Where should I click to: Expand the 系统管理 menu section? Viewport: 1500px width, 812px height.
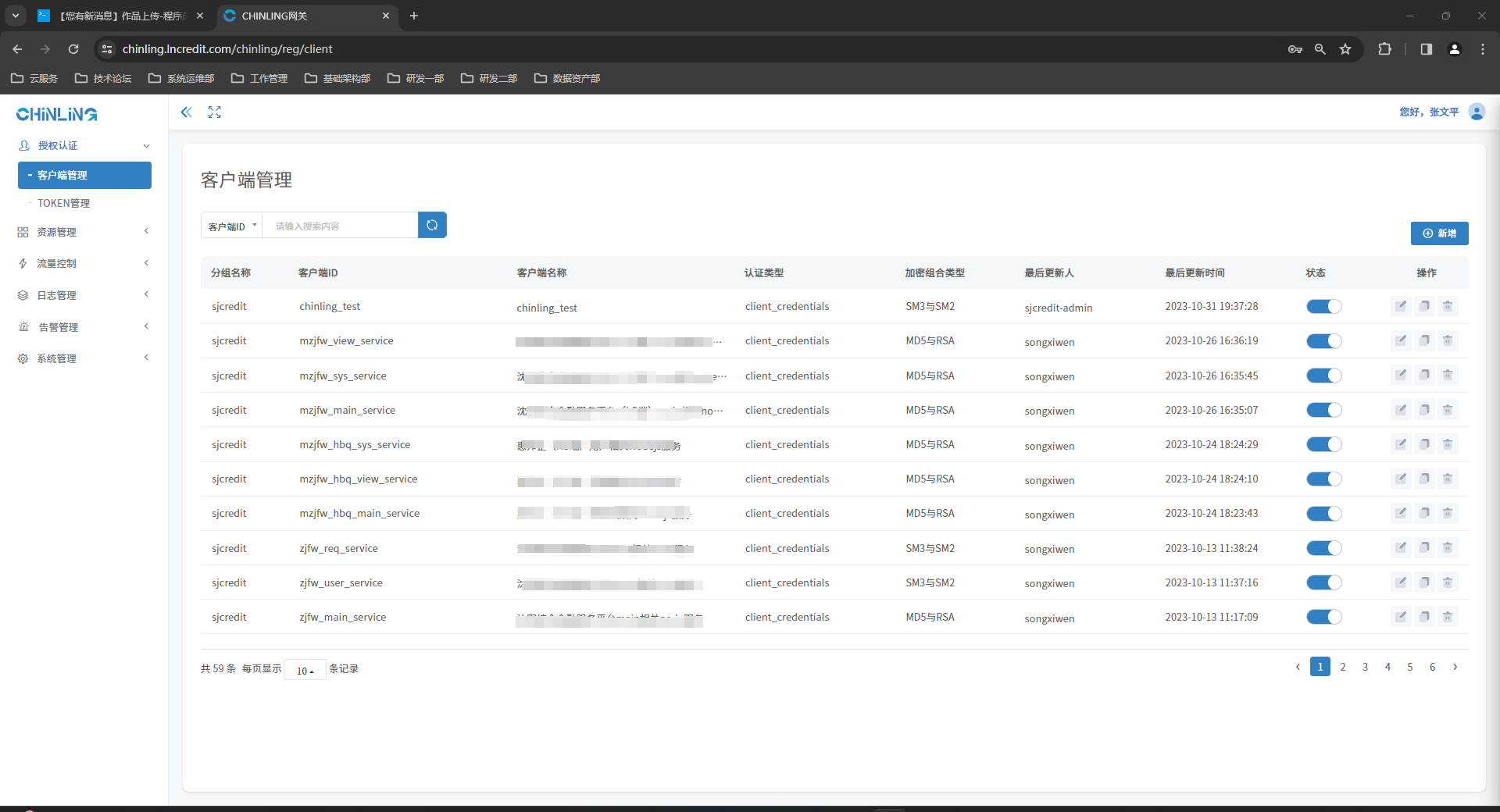click(x=84, y=358)
